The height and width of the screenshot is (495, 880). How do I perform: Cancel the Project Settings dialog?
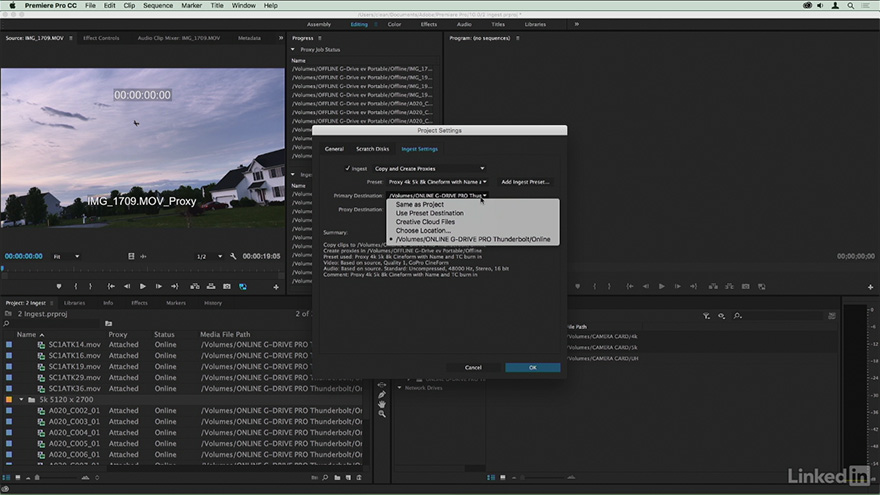point(473,368)
